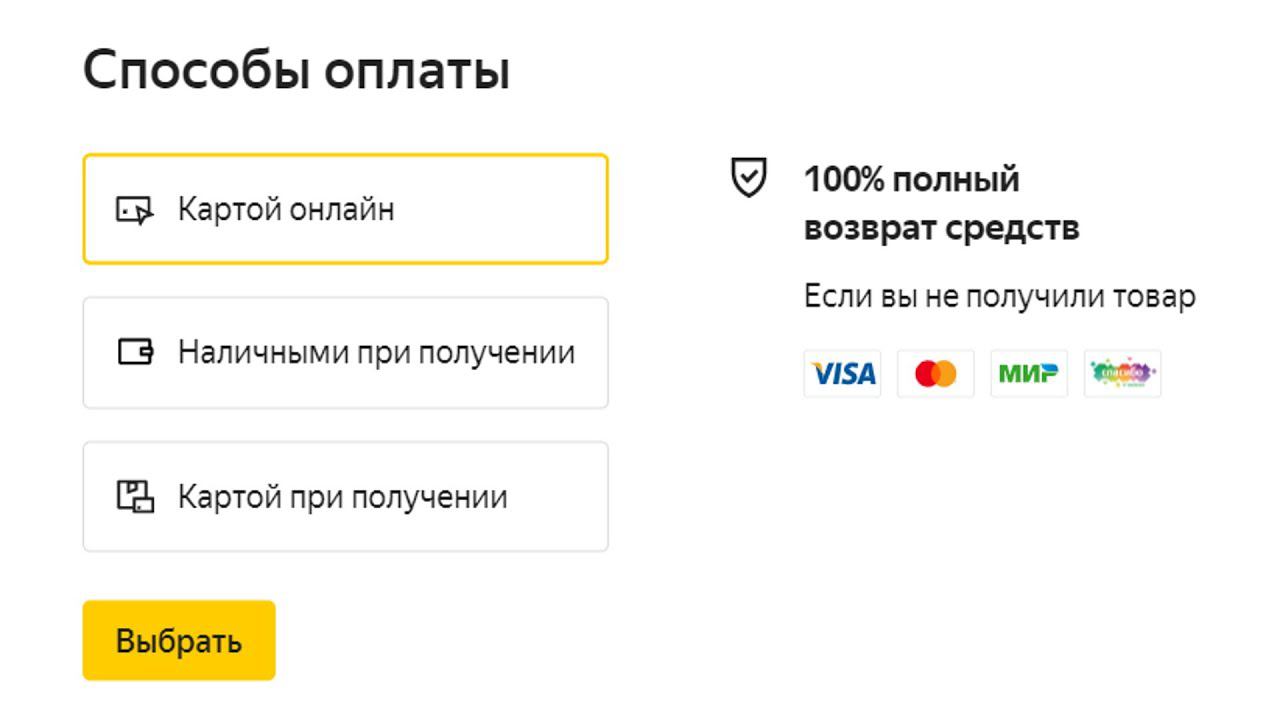Click the Mastercard logo
The width and height of the screenshot is (1280, 720).
point(935,374)
